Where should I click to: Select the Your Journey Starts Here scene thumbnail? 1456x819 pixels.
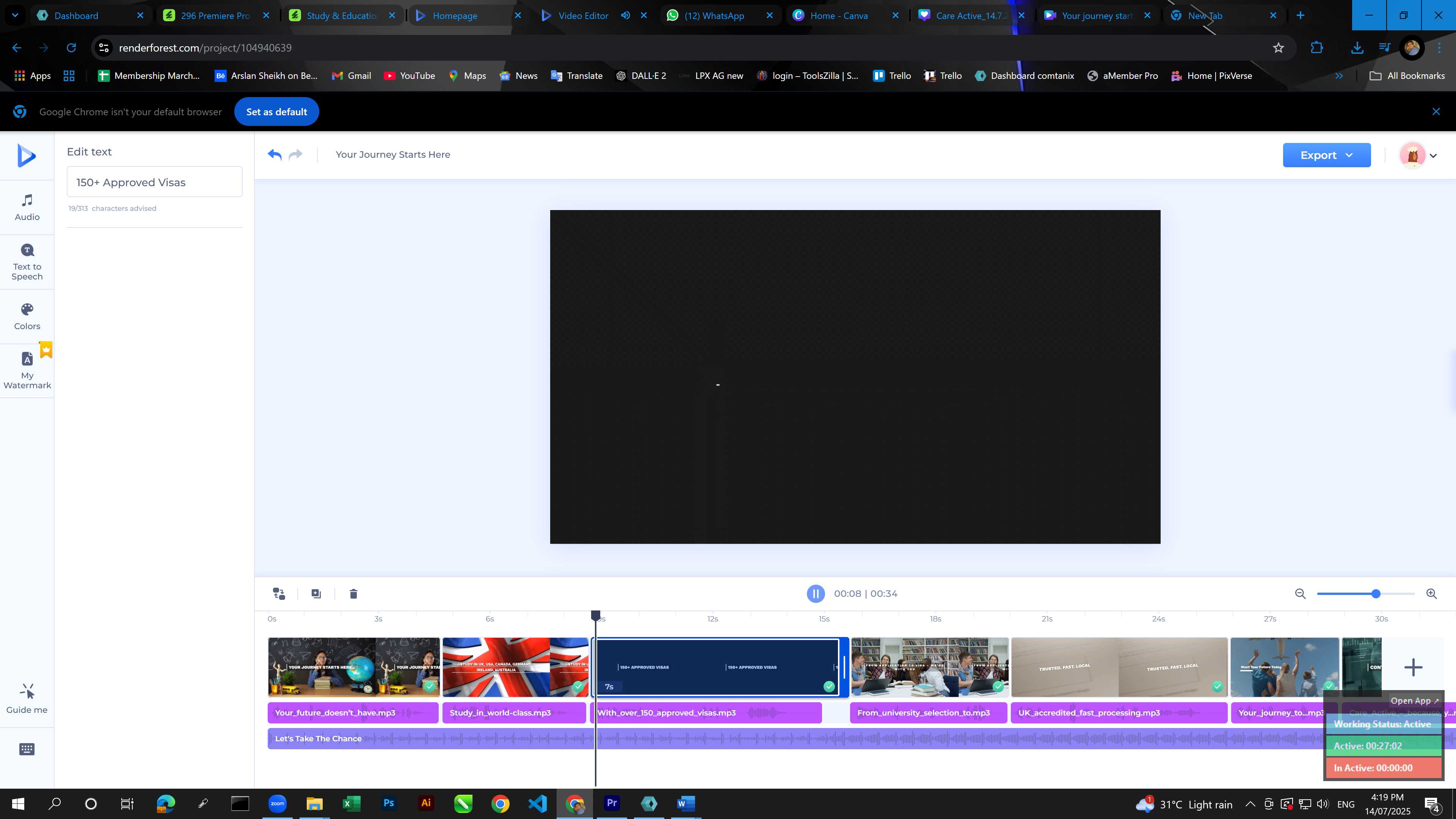354,667
